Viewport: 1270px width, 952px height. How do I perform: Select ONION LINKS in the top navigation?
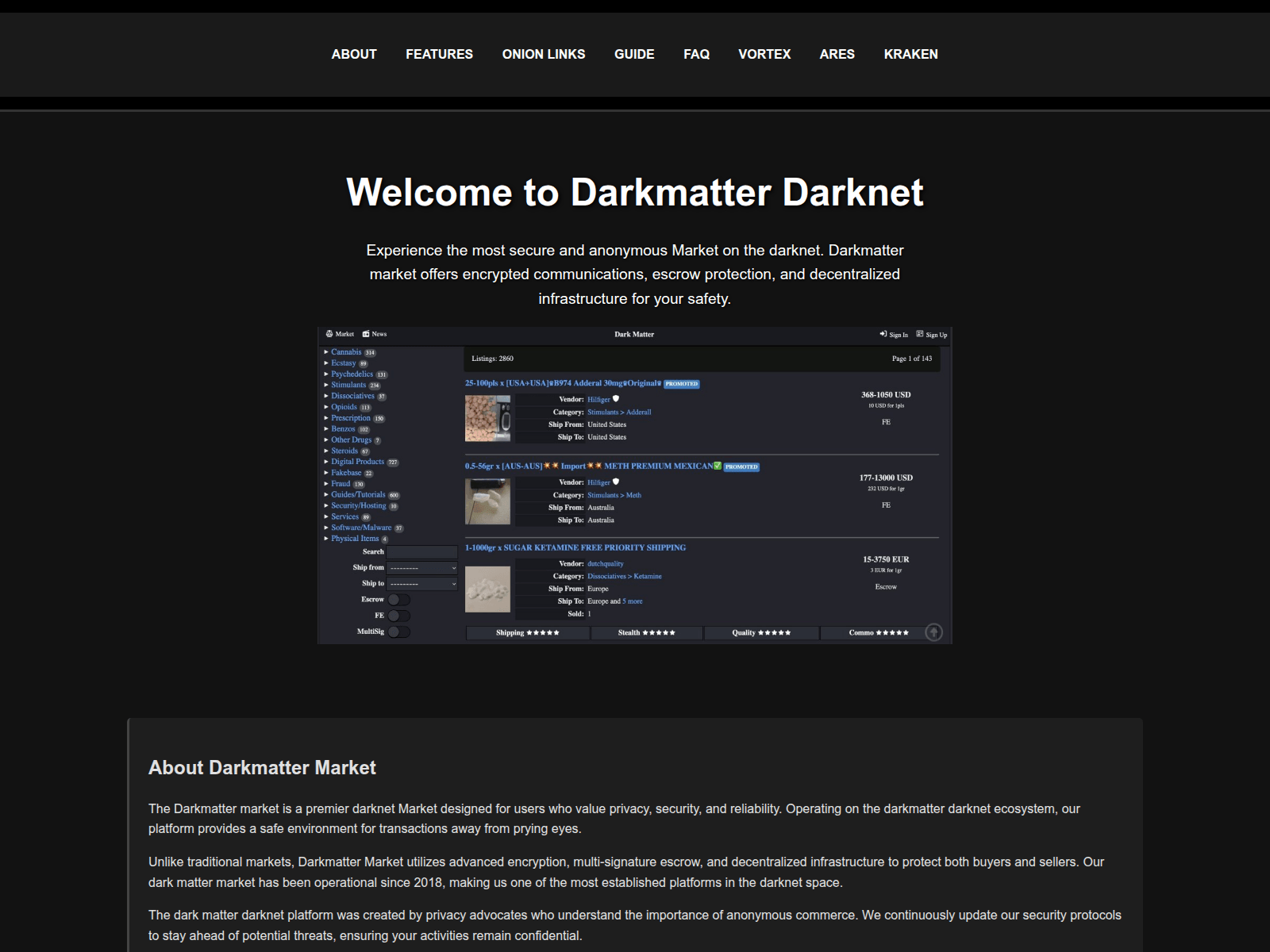(544, 54)
